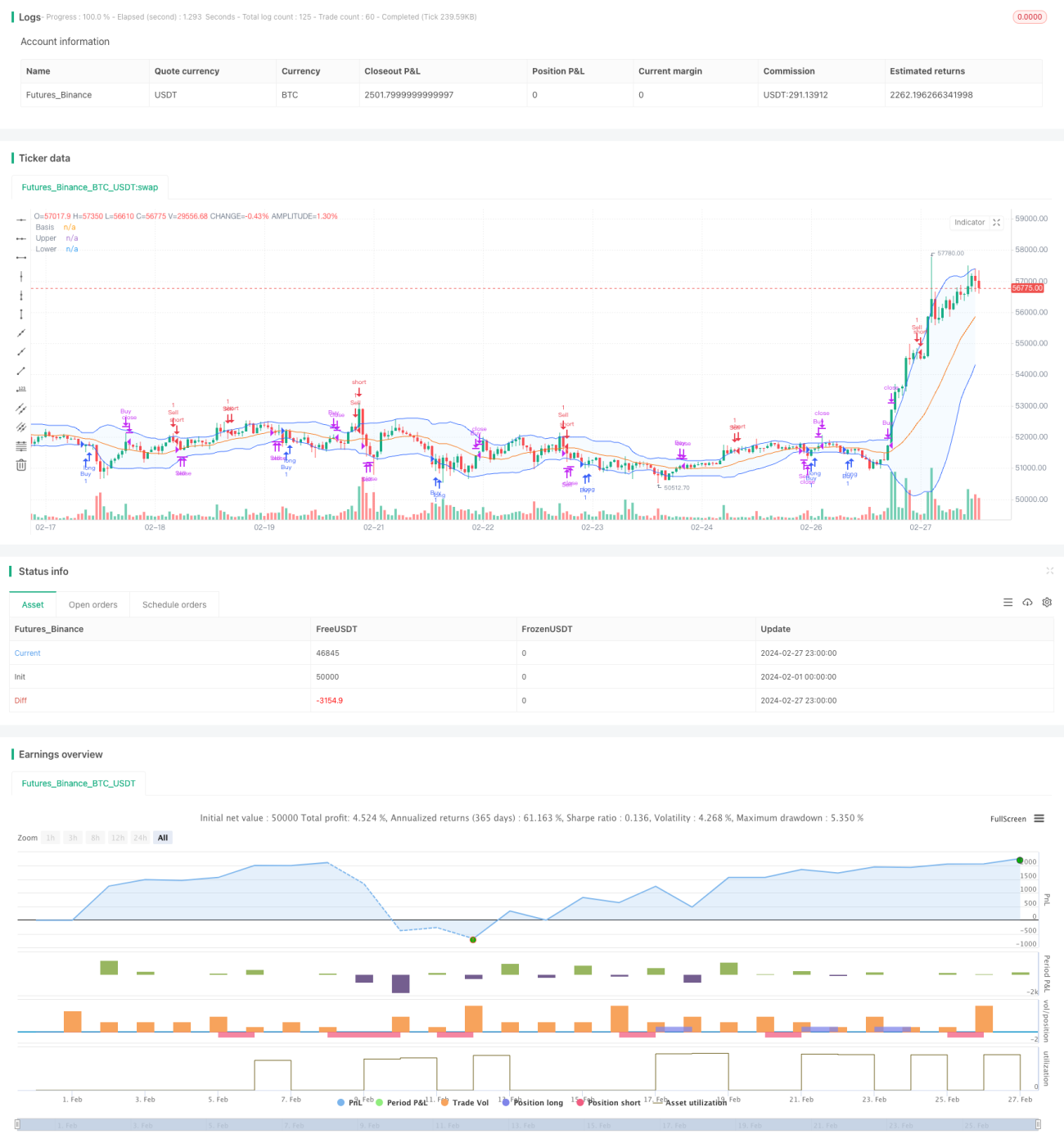
Task: Open the Indicator selector on the chart
Action: (969, 223)
